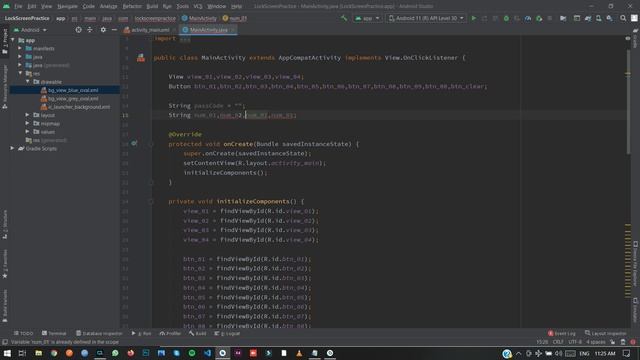Screen dimensions: 640x360
Task: Expand the layout folder
Action: coord(27,115)
